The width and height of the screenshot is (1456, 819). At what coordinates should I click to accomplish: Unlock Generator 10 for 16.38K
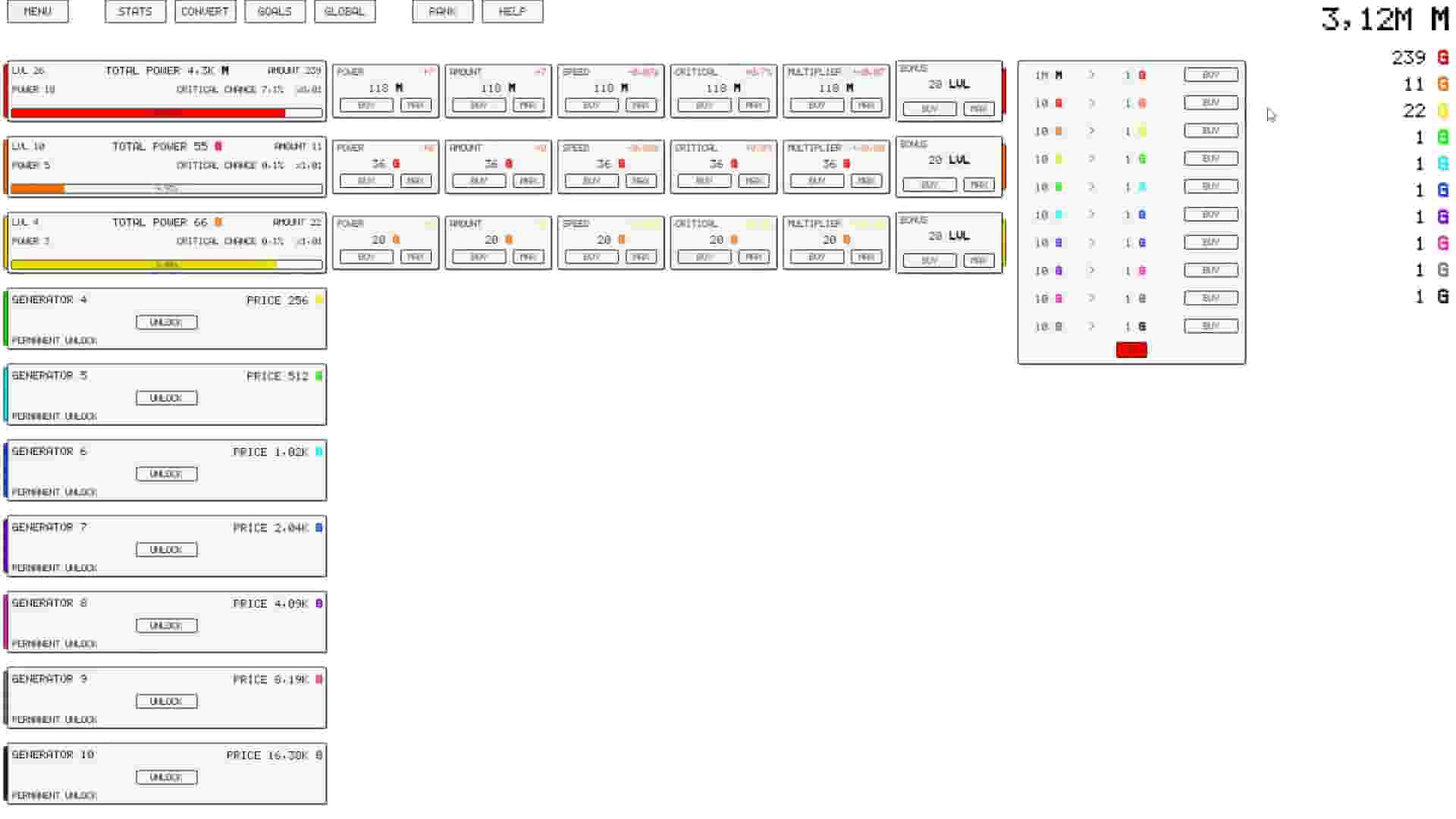pos(166,777)
